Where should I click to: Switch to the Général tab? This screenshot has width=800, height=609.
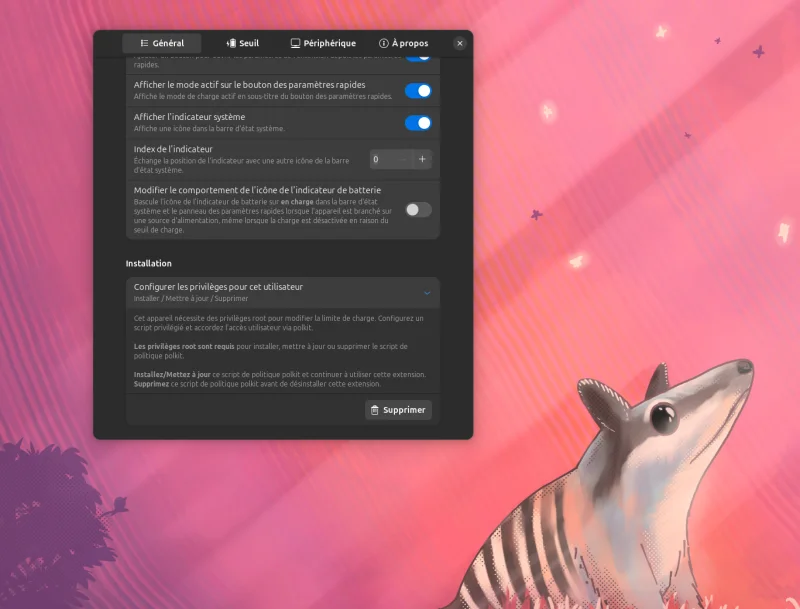(162, 43)
